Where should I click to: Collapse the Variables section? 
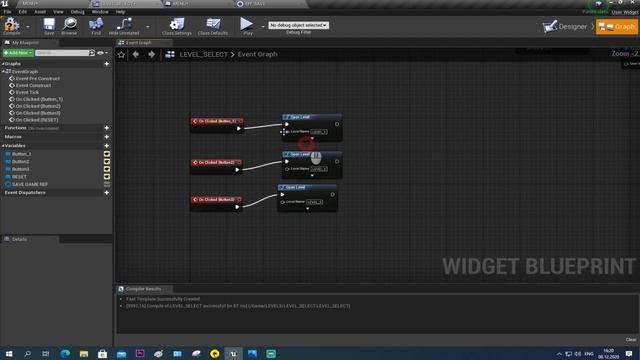[x=3, y=146]
